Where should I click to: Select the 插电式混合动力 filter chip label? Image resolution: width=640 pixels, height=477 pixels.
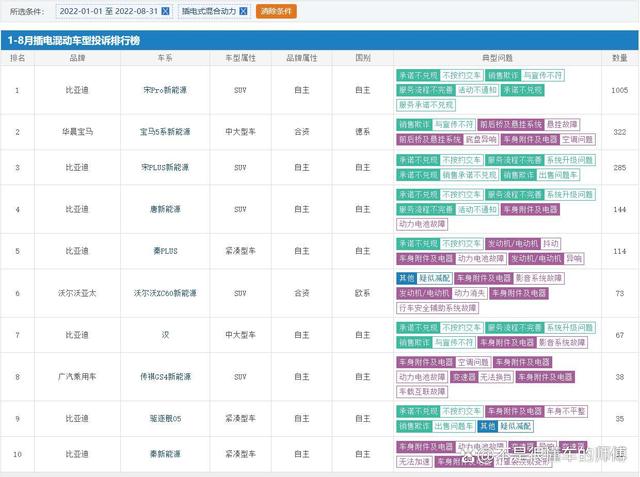[x=209, y=11]
